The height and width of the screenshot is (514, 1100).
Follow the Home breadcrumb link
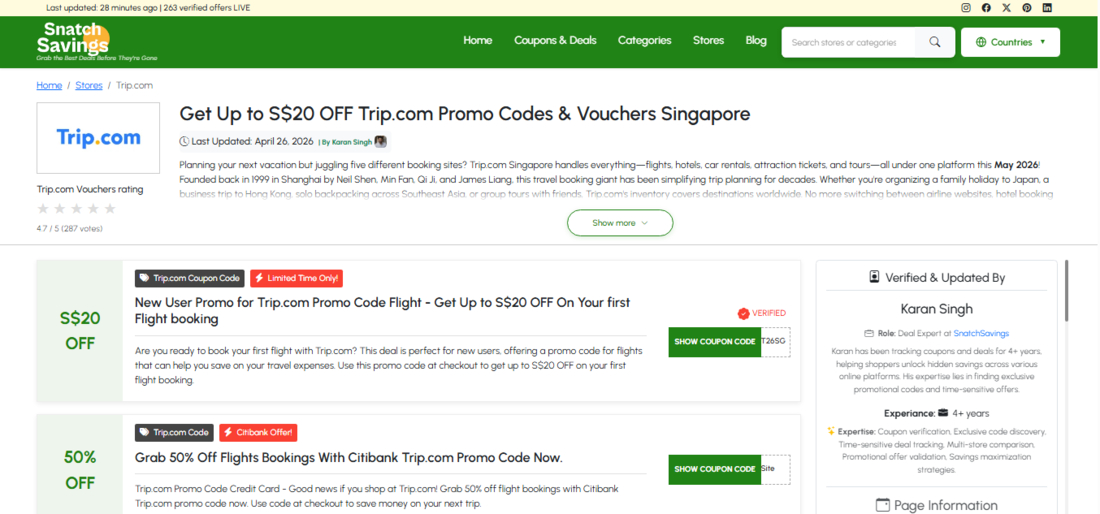tap(49, 86)
